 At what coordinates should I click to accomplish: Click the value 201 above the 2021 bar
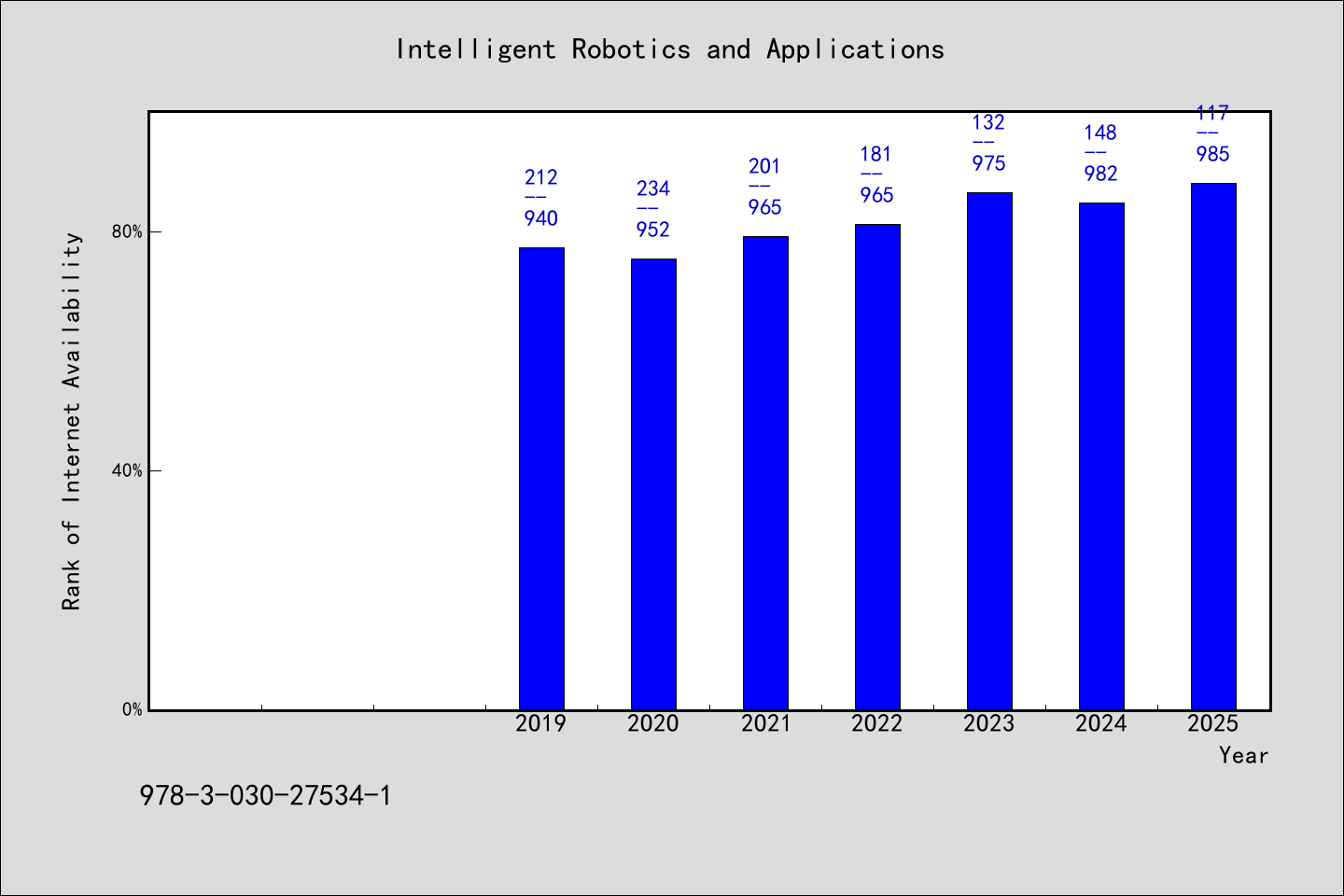[765, 166]
